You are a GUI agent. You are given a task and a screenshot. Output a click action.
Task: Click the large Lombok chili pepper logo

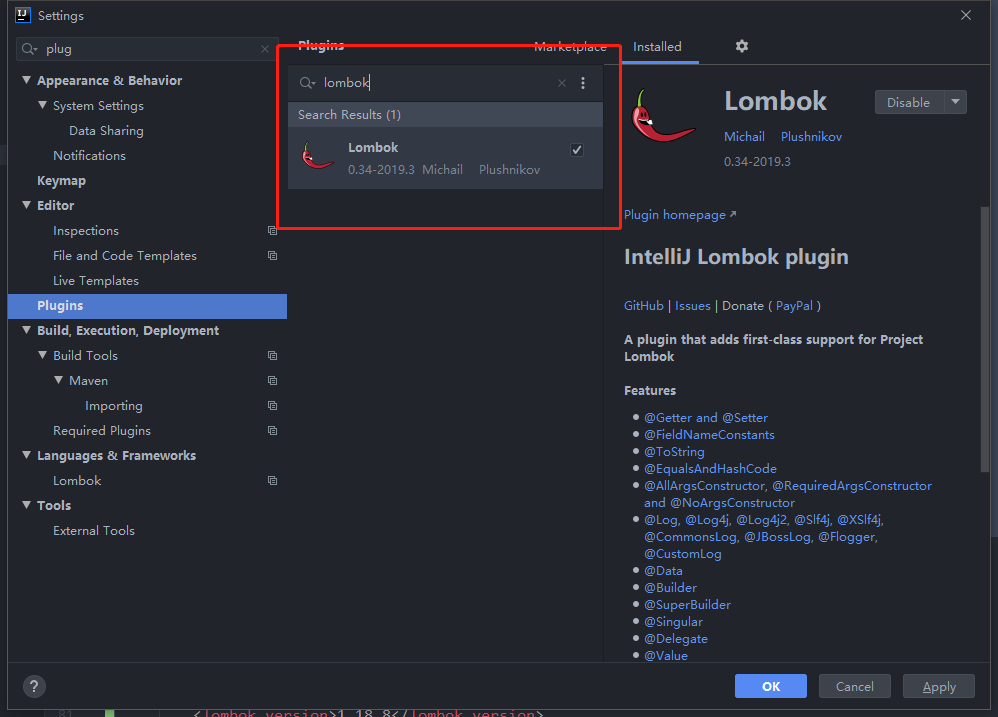pos(662,115)
